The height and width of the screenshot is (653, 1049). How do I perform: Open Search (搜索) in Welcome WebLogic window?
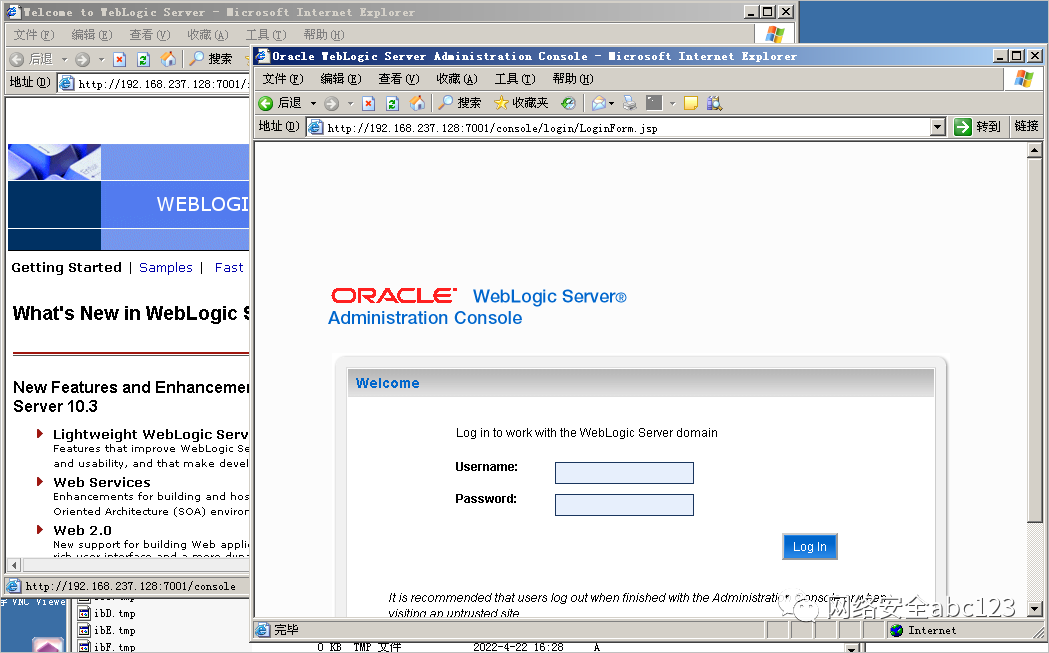[x=211, y=59]
